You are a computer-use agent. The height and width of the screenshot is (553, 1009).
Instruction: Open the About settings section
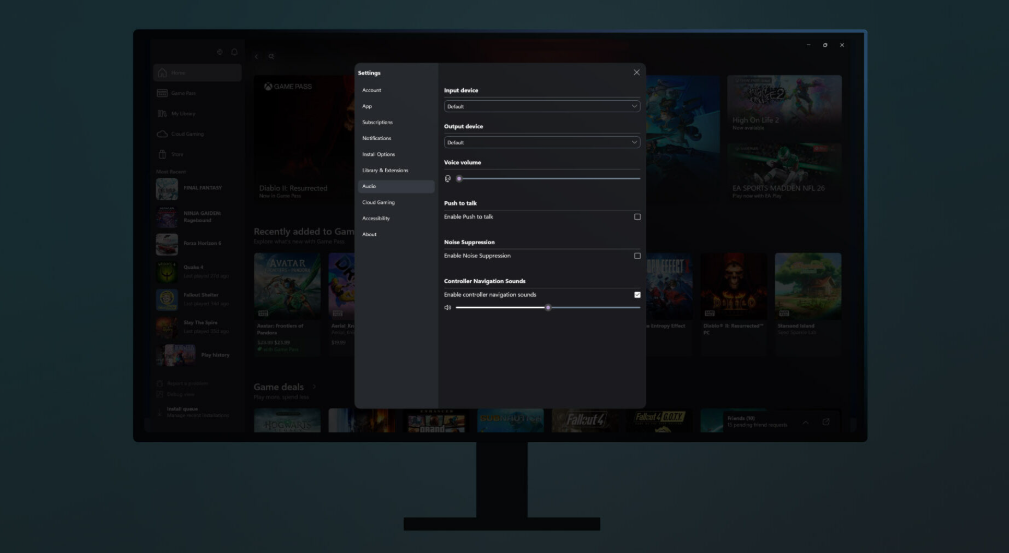pos(370,234)
